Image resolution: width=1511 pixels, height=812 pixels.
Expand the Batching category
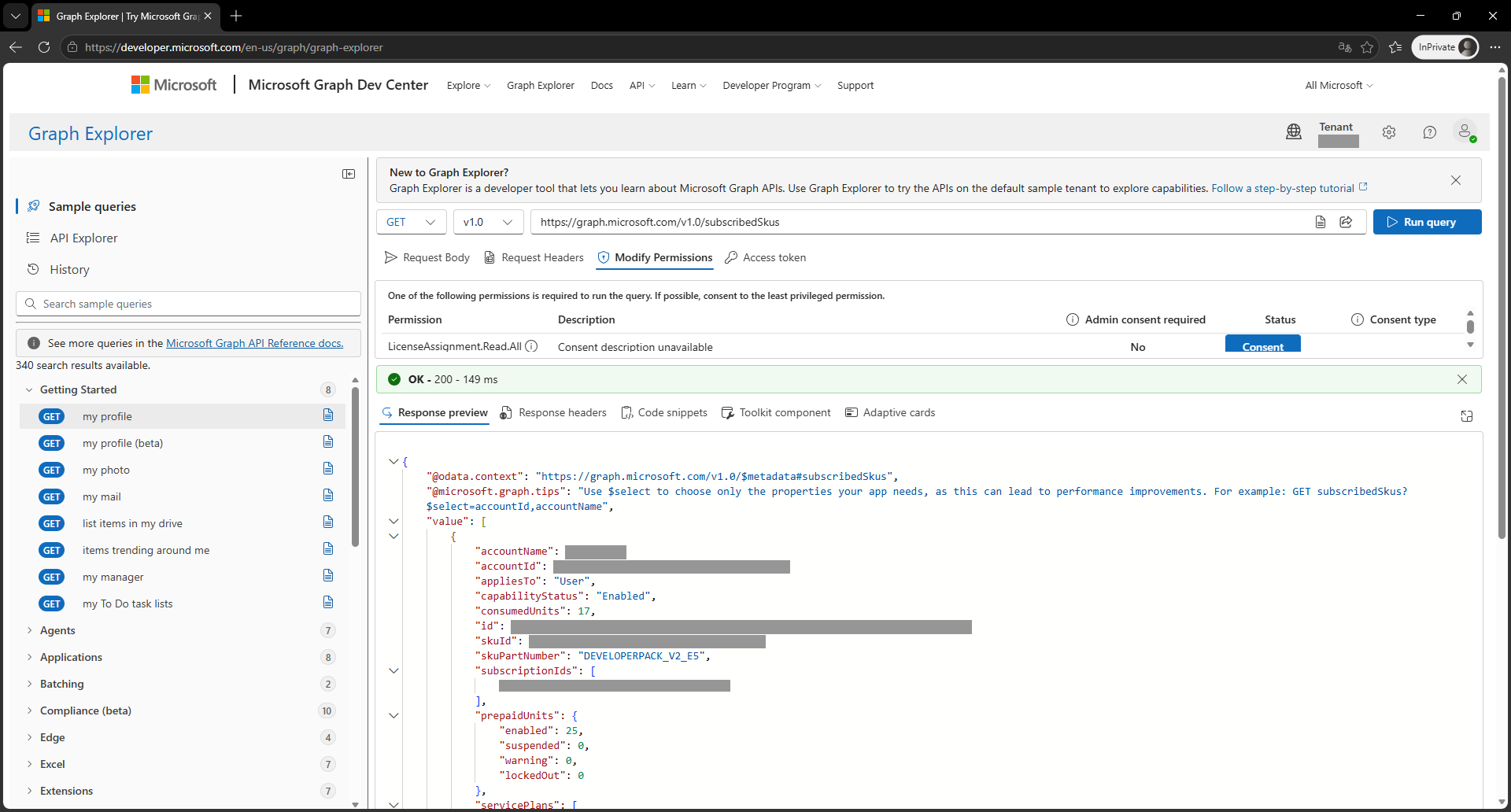(x=30, y=684)
